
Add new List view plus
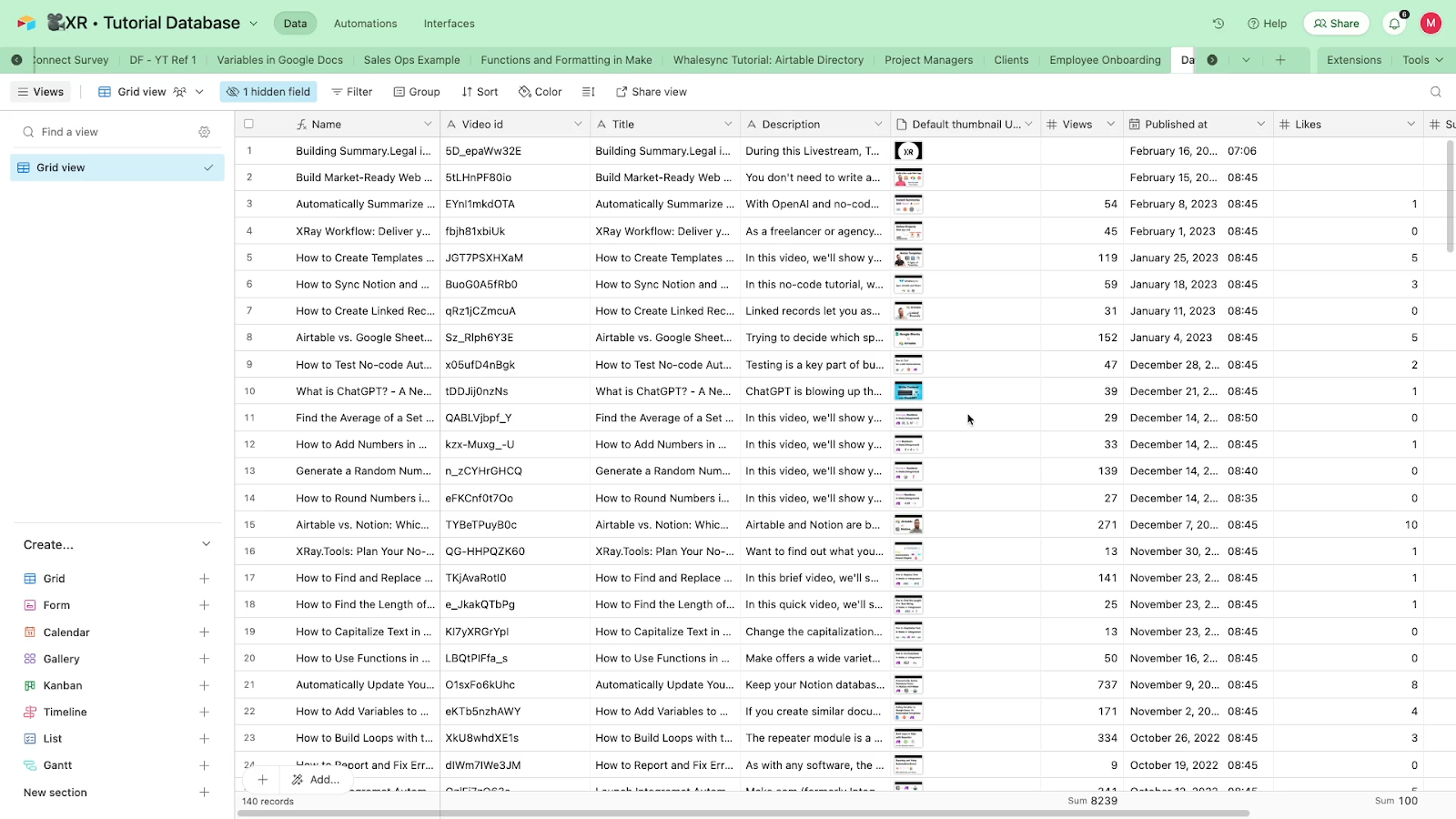click(x=205, y=739)
